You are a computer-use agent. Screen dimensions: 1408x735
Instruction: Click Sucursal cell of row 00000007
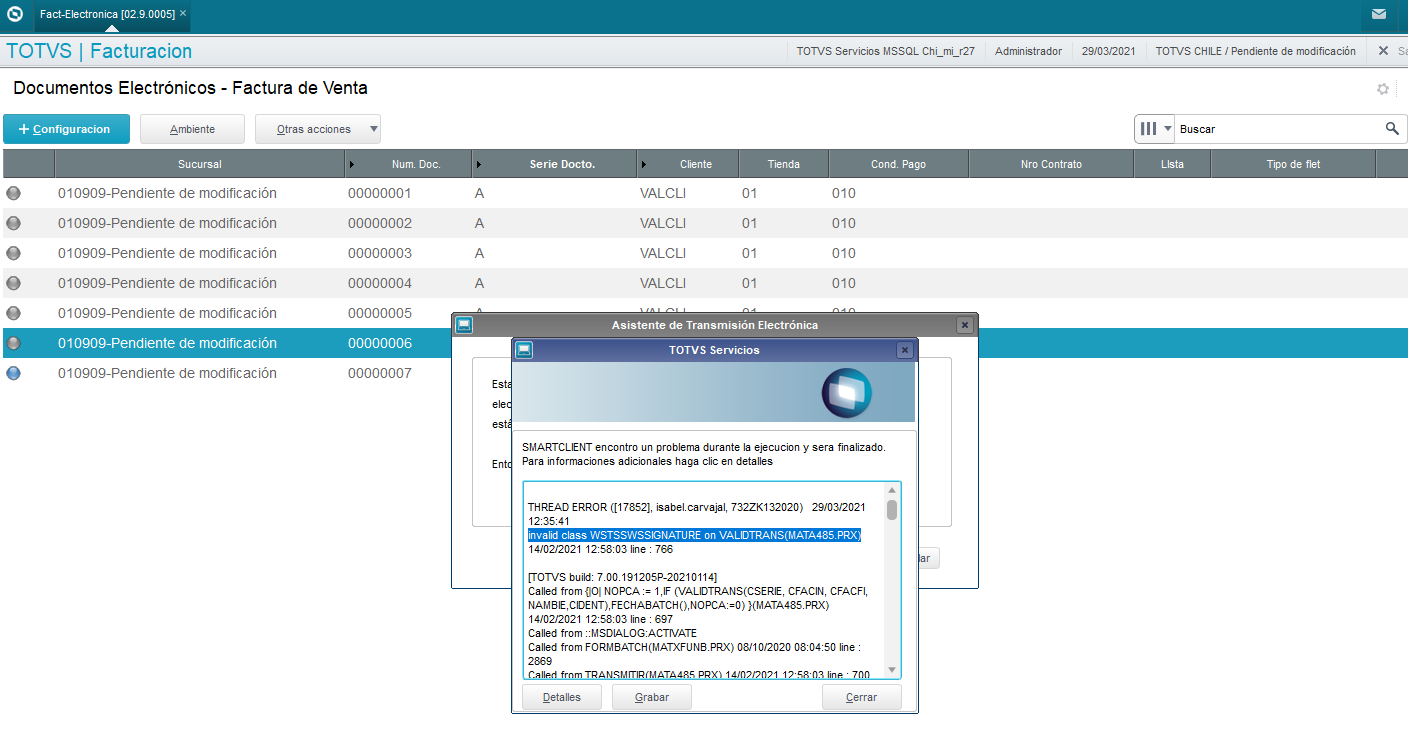coord(167,373)
